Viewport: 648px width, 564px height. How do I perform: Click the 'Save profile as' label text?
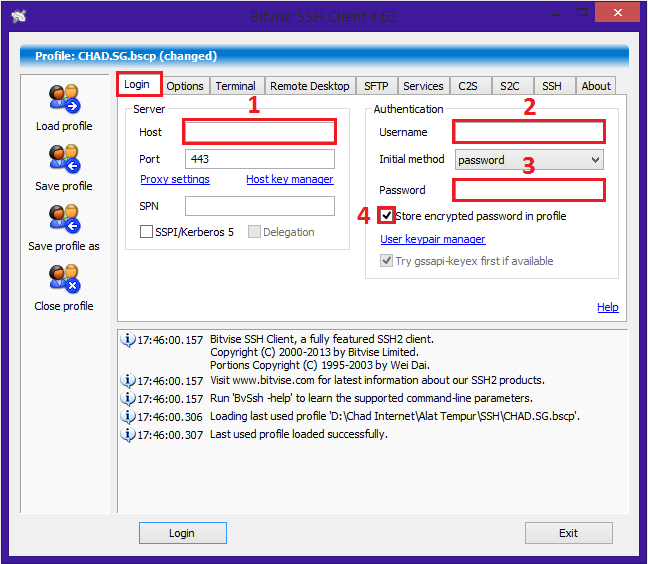tap(64, 246)
